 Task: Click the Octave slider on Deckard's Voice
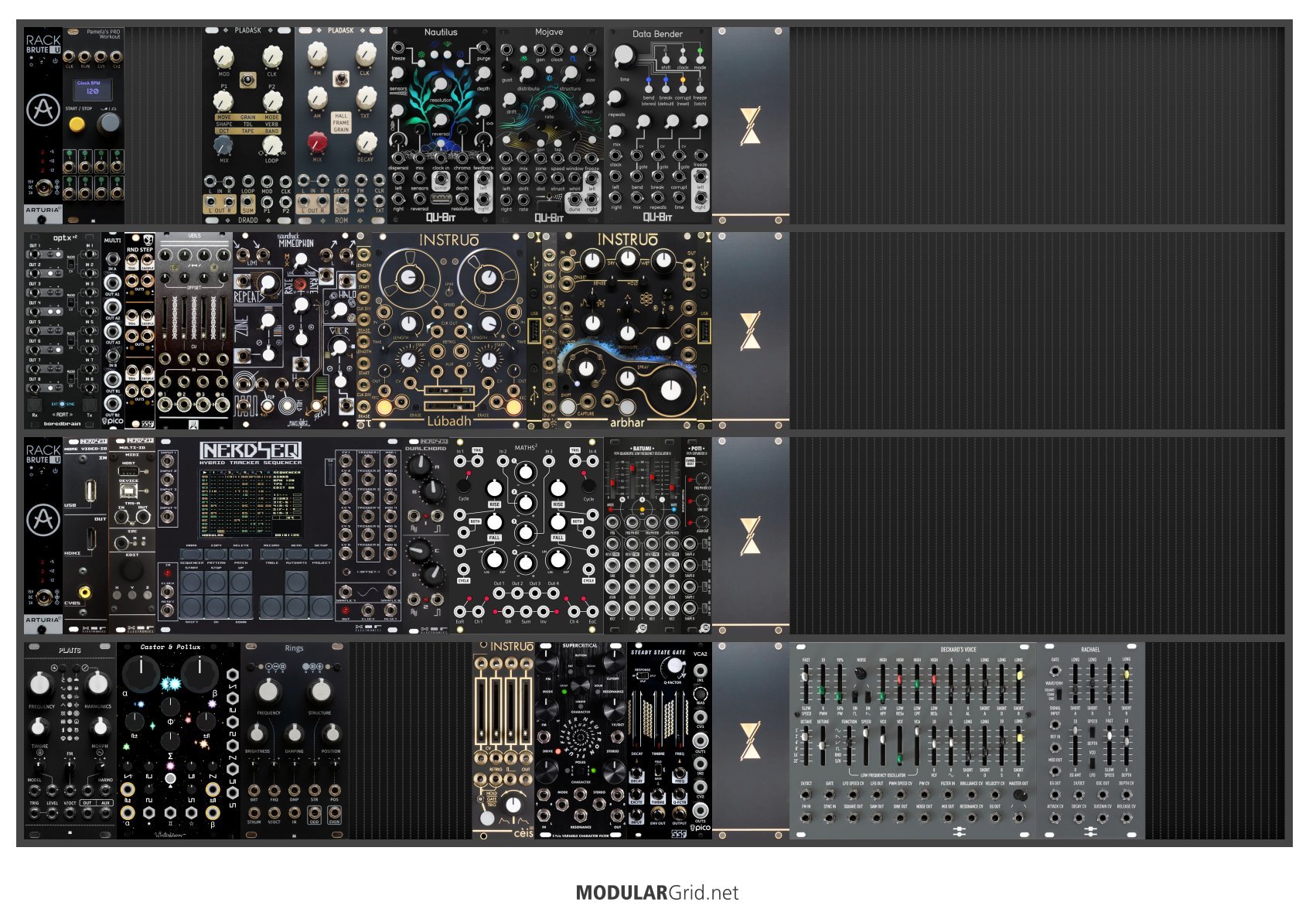click(806, 747)
